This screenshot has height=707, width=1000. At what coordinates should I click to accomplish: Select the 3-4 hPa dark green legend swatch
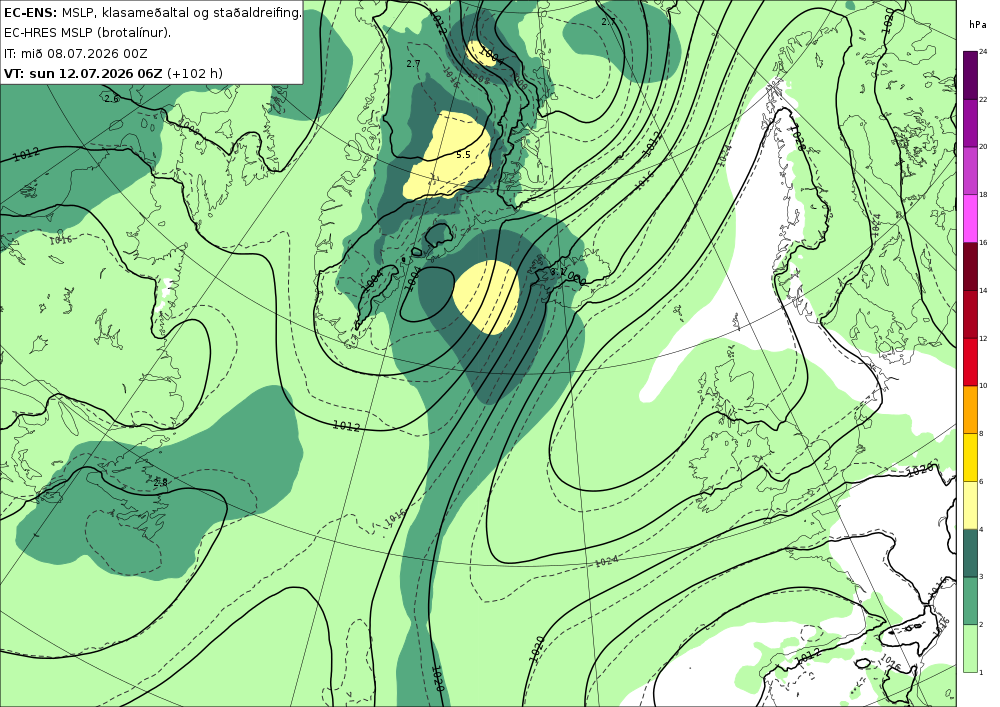[970, 553]
